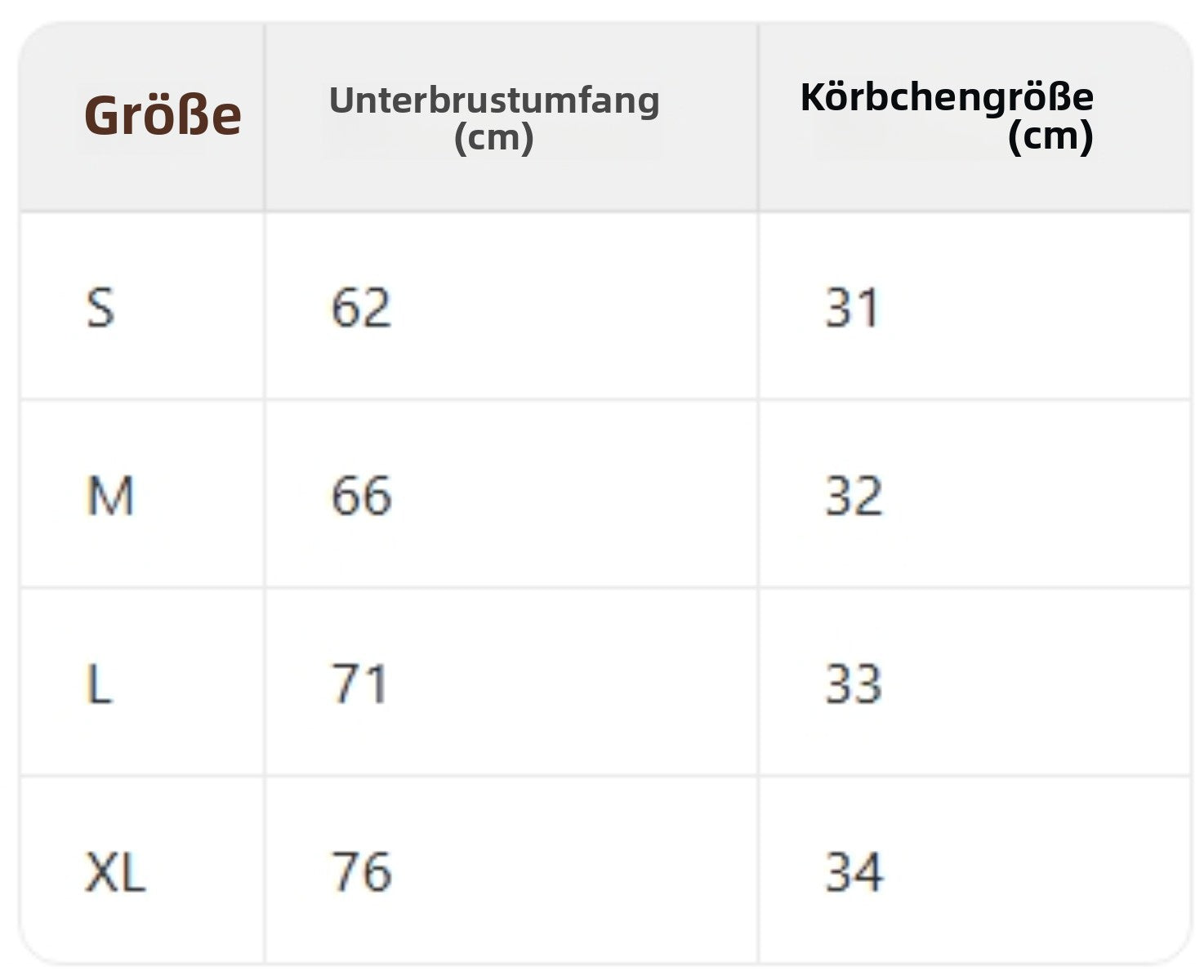Click the cup size value 32
This screenshot has width=1204, height=980.
point(854,496)
